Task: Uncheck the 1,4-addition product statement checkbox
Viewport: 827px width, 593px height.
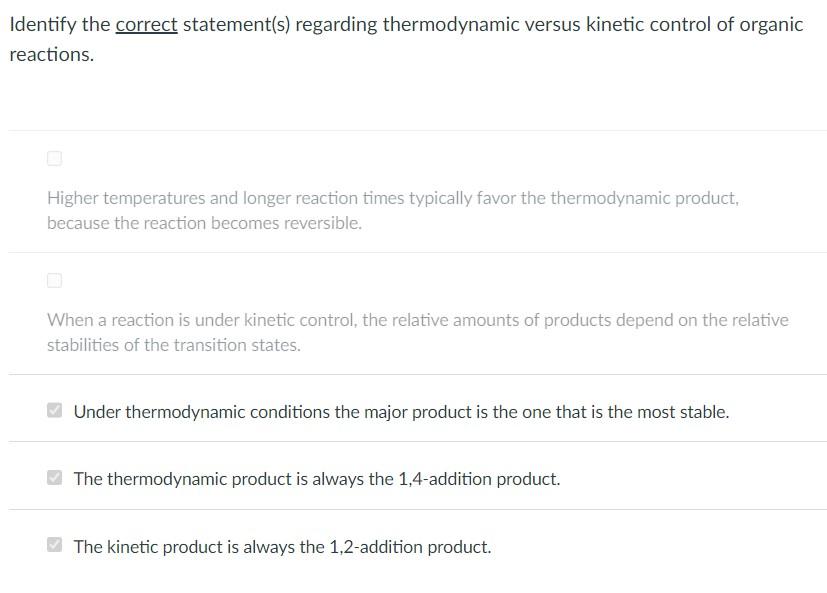Action: [54, 477]
